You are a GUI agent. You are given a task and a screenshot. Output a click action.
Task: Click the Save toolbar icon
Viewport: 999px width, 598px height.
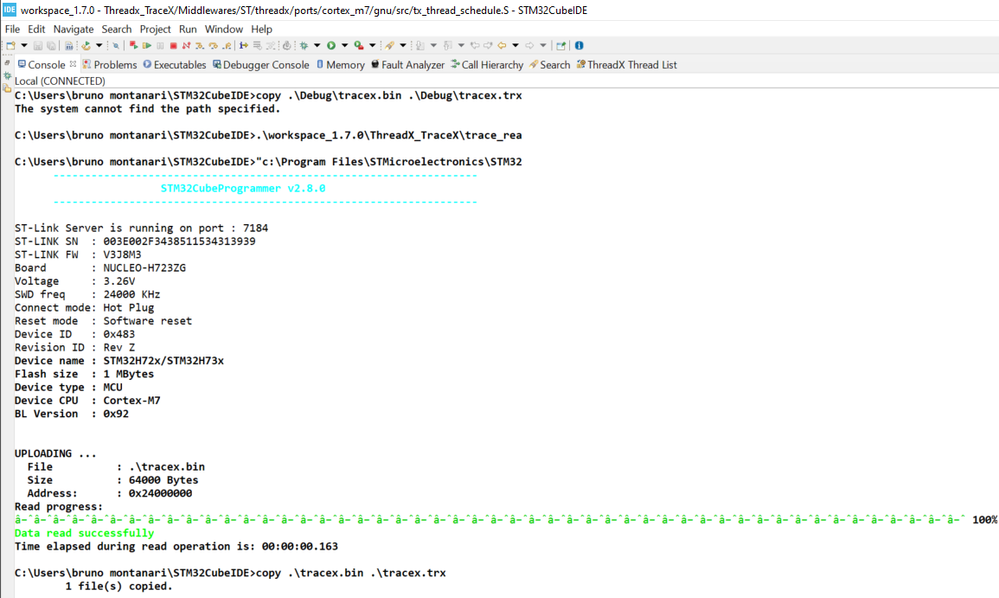(x=38, y=46)
